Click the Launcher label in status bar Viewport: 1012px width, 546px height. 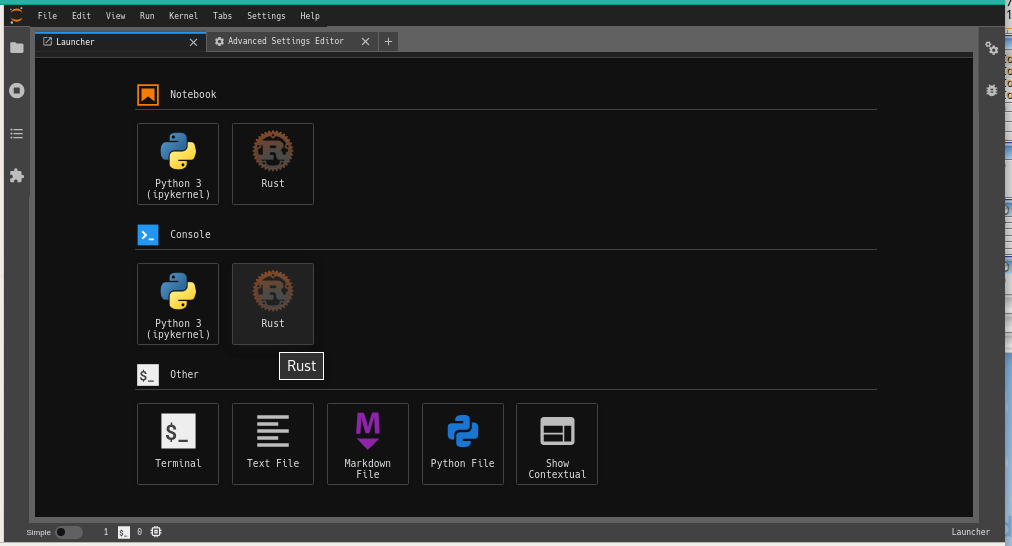coord(970,532)
